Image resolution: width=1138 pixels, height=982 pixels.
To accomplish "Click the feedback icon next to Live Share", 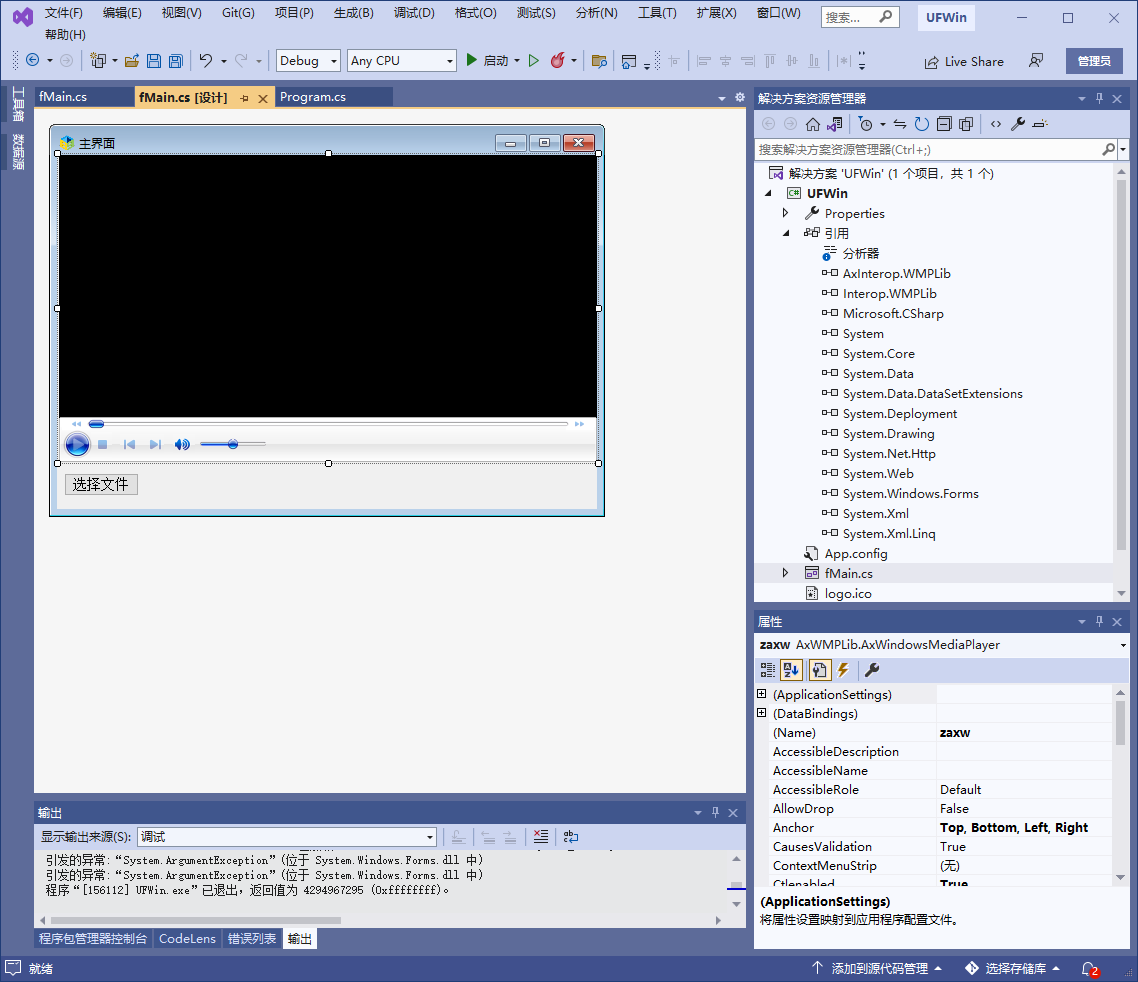I will 1036,61.
